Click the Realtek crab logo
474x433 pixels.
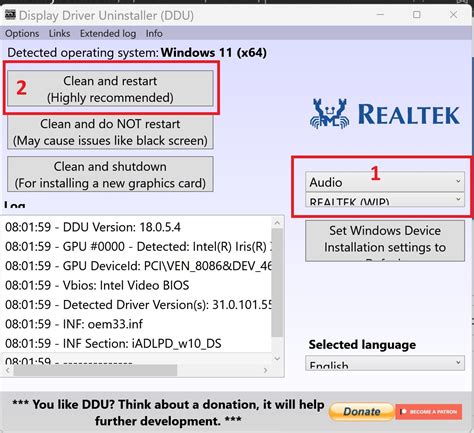point(329,114)
